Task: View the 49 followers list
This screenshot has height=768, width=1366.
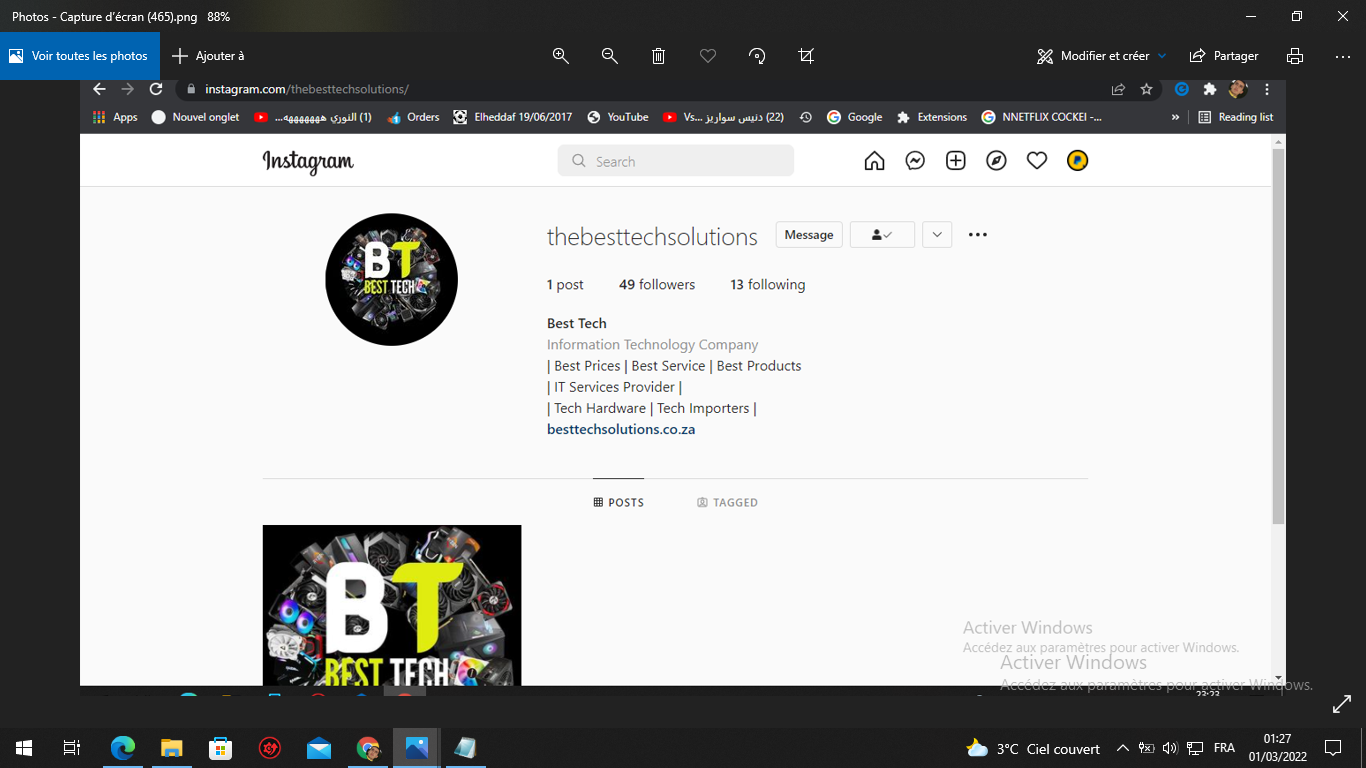Action: [x=657, y=285]
